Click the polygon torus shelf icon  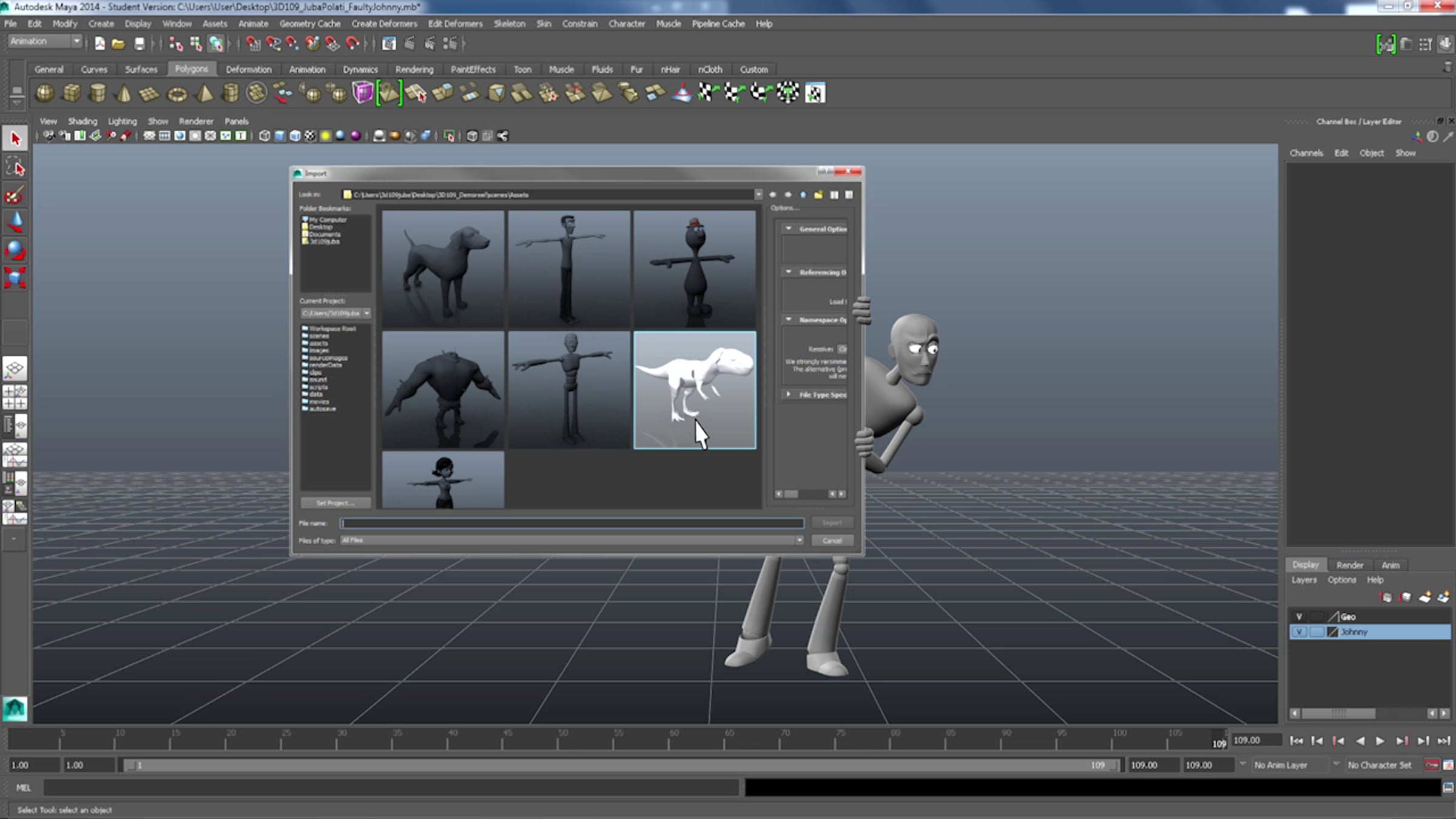click(x=177, y=94)
